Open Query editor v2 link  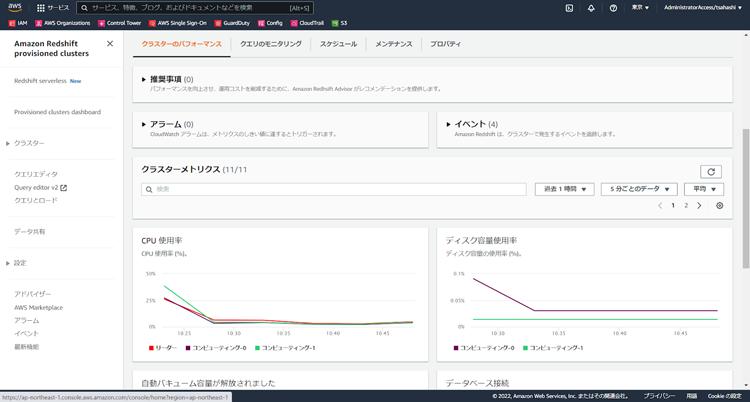click(x=40, y=188)
